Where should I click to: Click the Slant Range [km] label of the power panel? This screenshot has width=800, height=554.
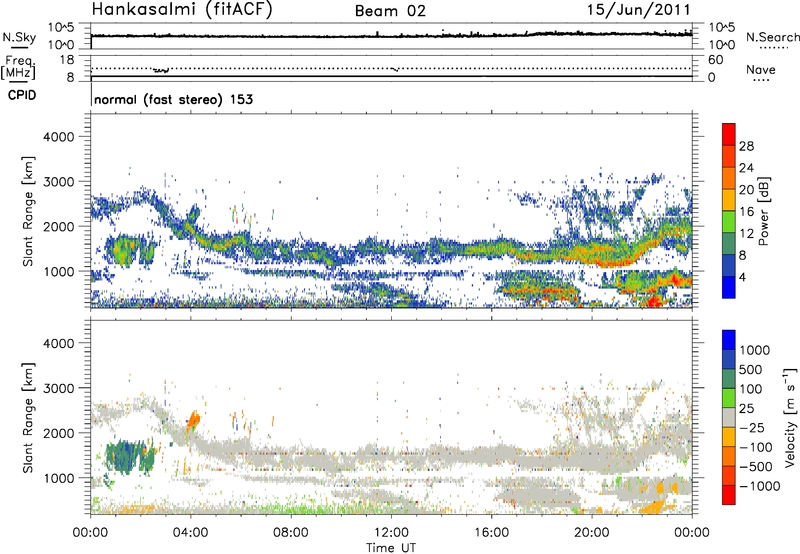point(29,211)
